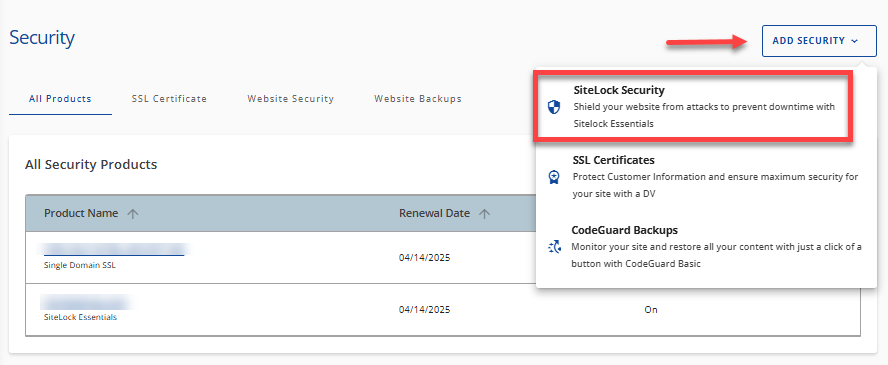Click the SiteLock Security shield icon
Viewport: 888px width, 365px height.
point(554,108)
